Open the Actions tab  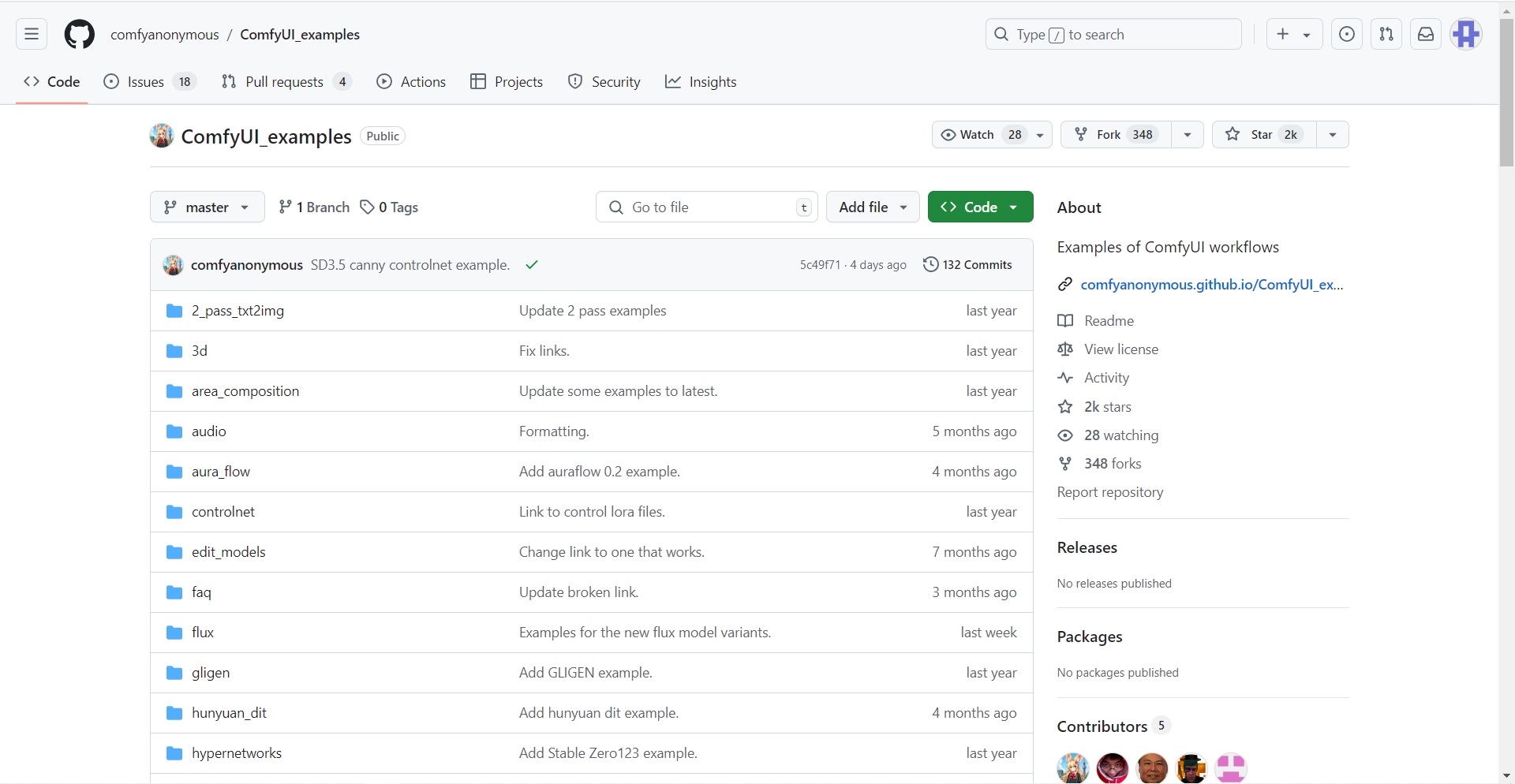point(411,82)
